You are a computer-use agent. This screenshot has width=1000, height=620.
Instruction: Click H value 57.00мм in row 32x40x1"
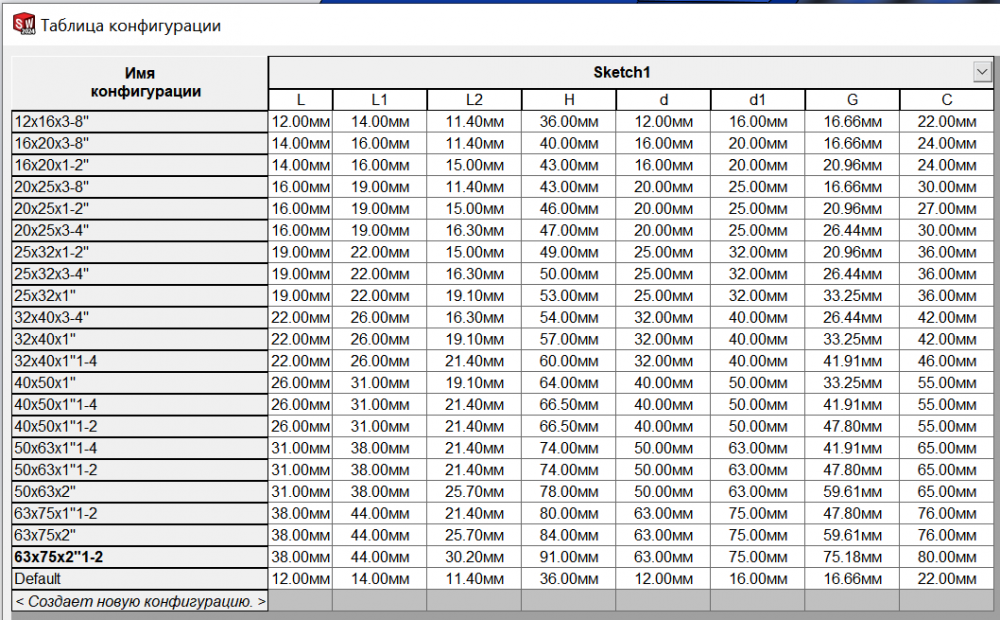(569, 339)
